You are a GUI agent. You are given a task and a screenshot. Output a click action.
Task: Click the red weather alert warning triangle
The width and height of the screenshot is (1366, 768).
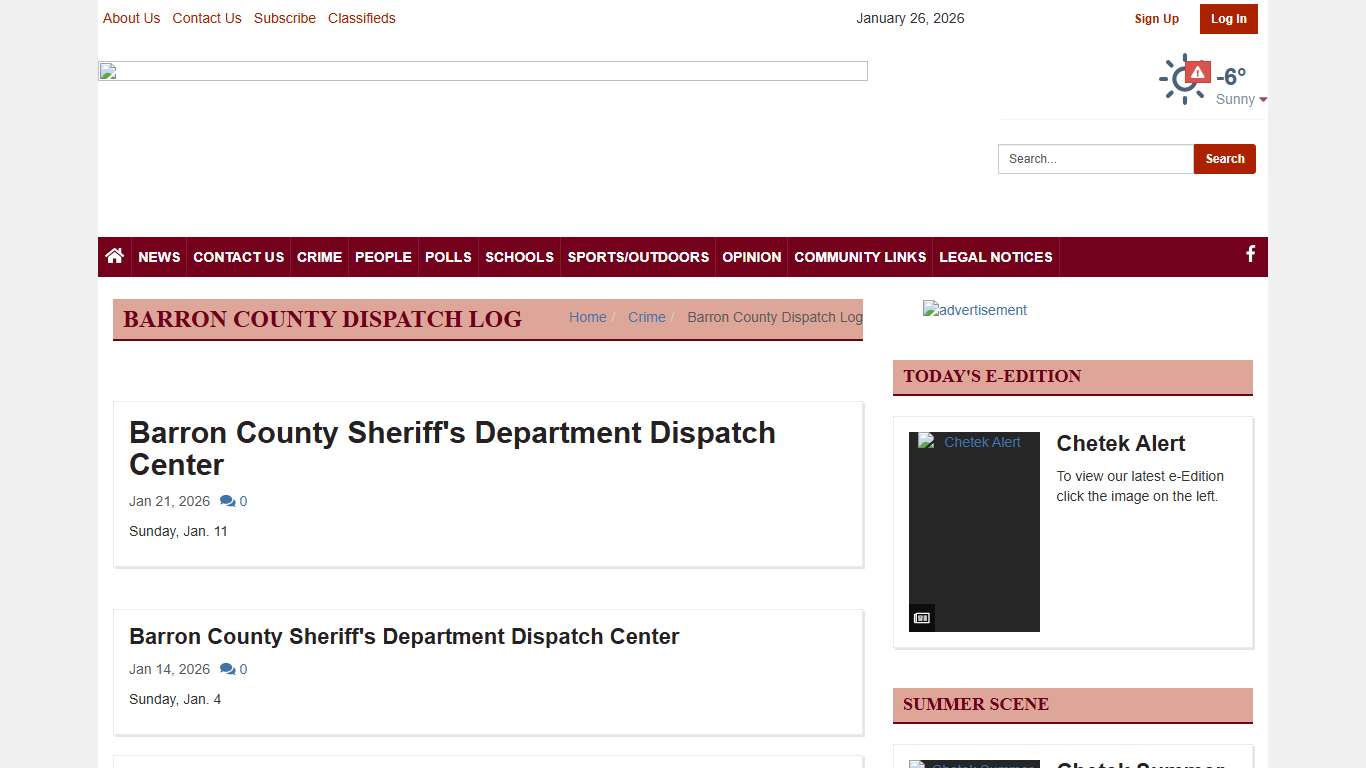1196,71
